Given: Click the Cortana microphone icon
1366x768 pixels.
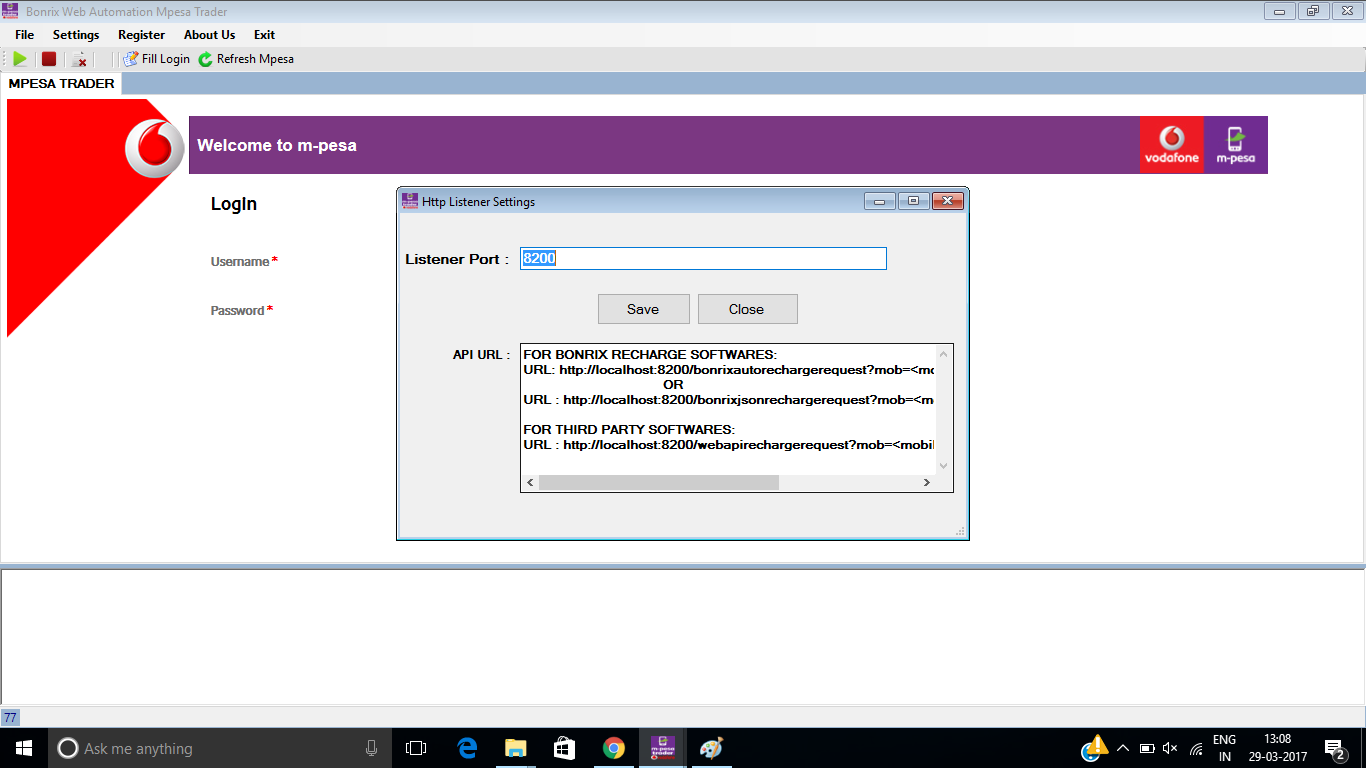Looking at the screenshot, I should (x=372, y=748).
